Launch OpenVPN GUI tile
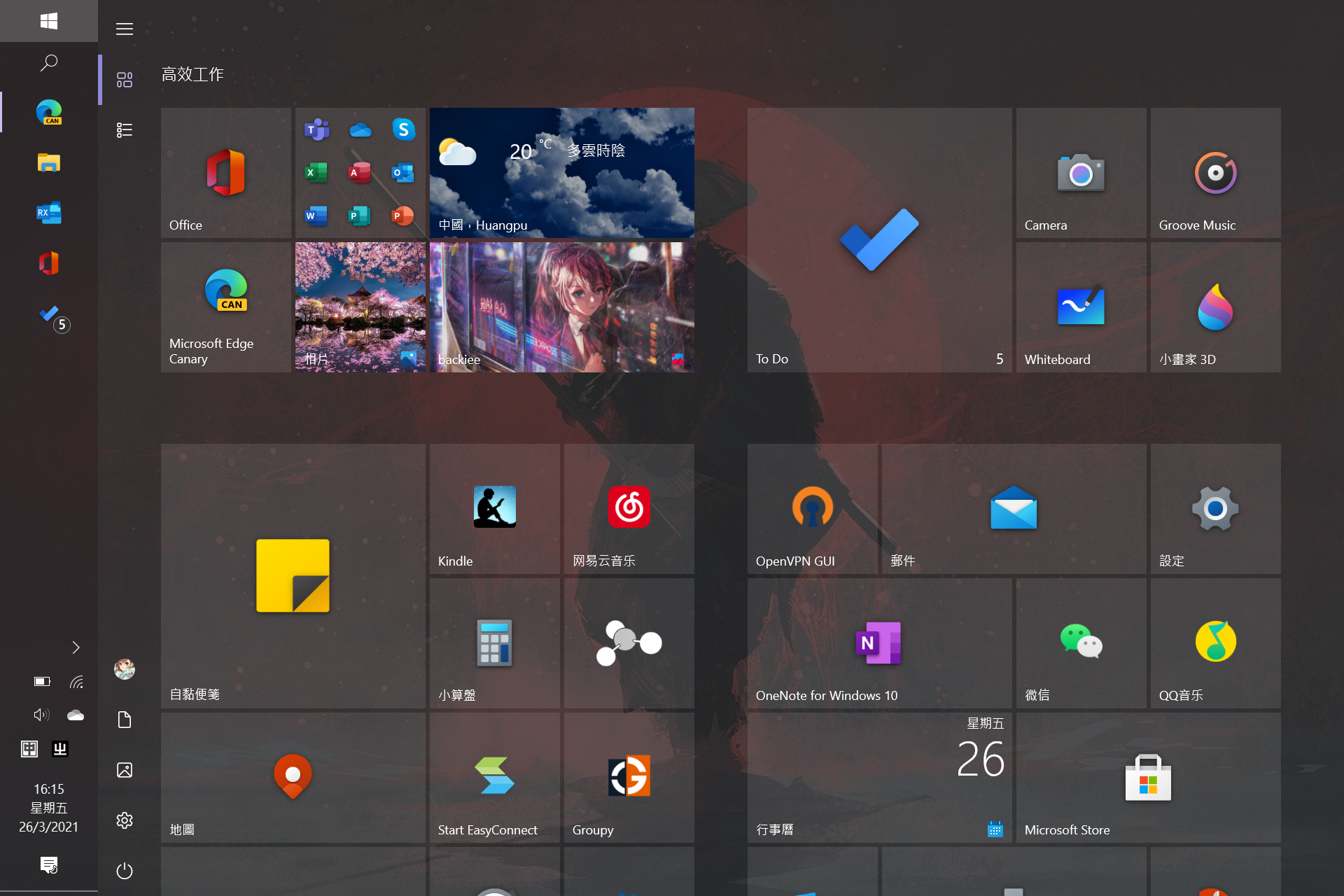1344x896 pixels. click(812, 508)
